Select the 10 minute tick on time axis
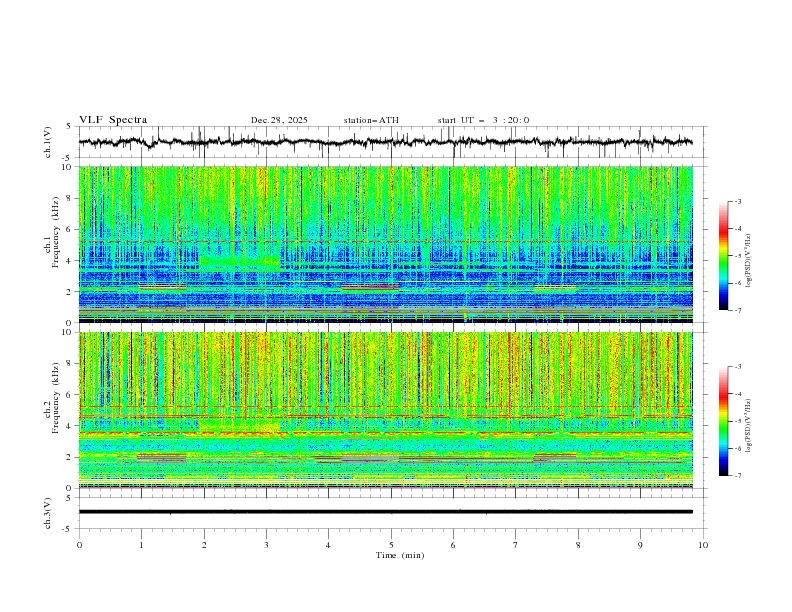This screenshot has height=612, width=792. click(703, 544)
